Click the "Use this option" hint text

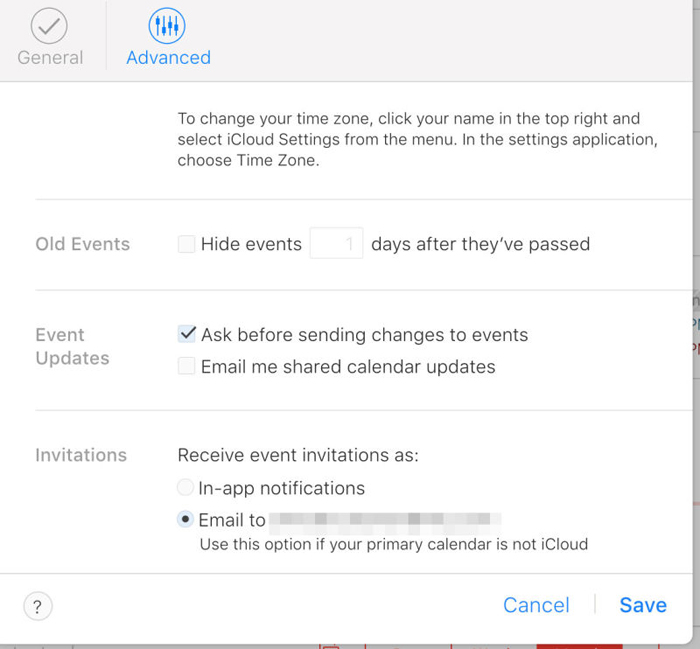pyautogui.click(x=393, y=545)
